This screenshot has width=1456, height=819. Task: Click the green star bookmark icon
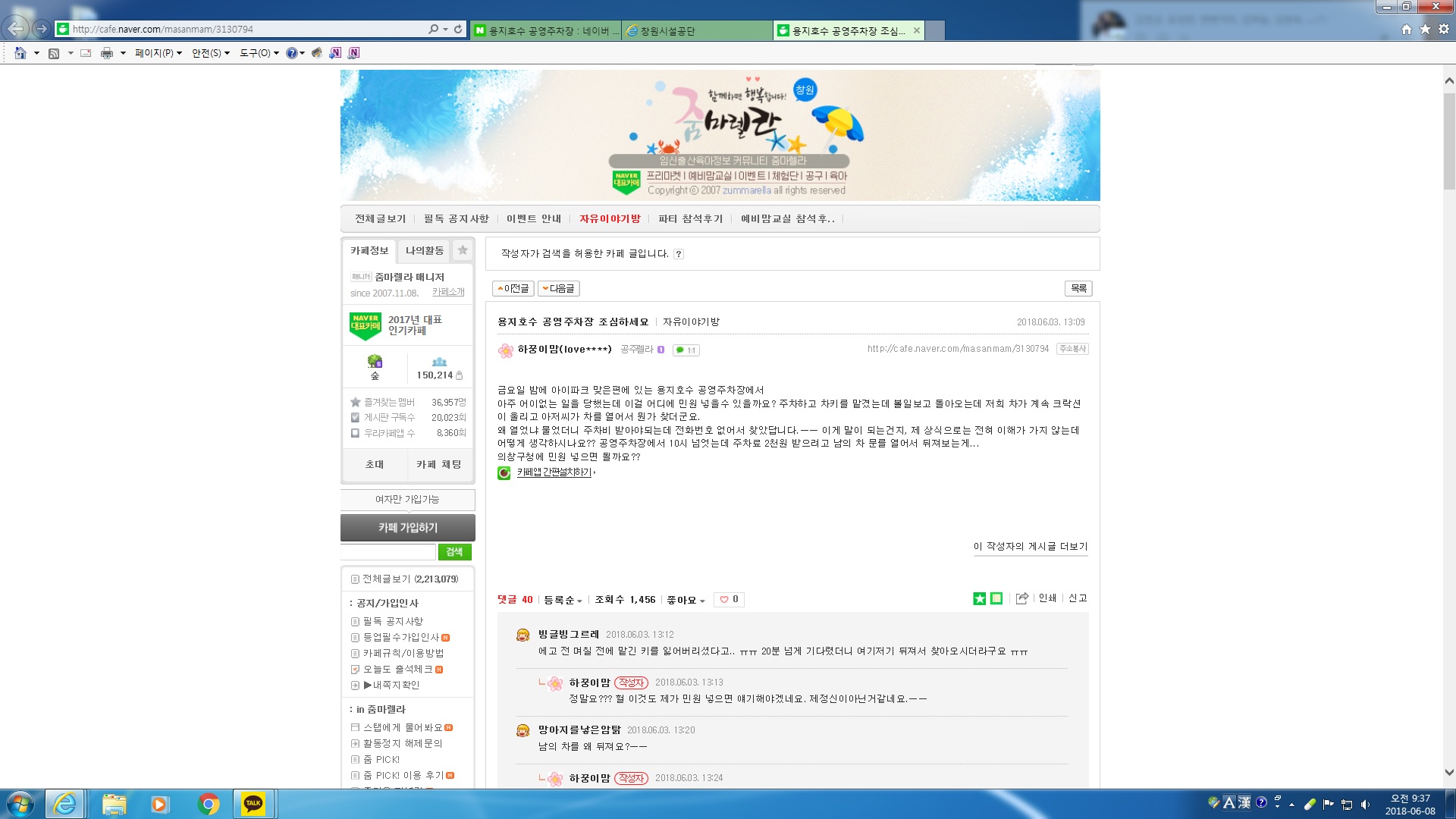[980, 599]
